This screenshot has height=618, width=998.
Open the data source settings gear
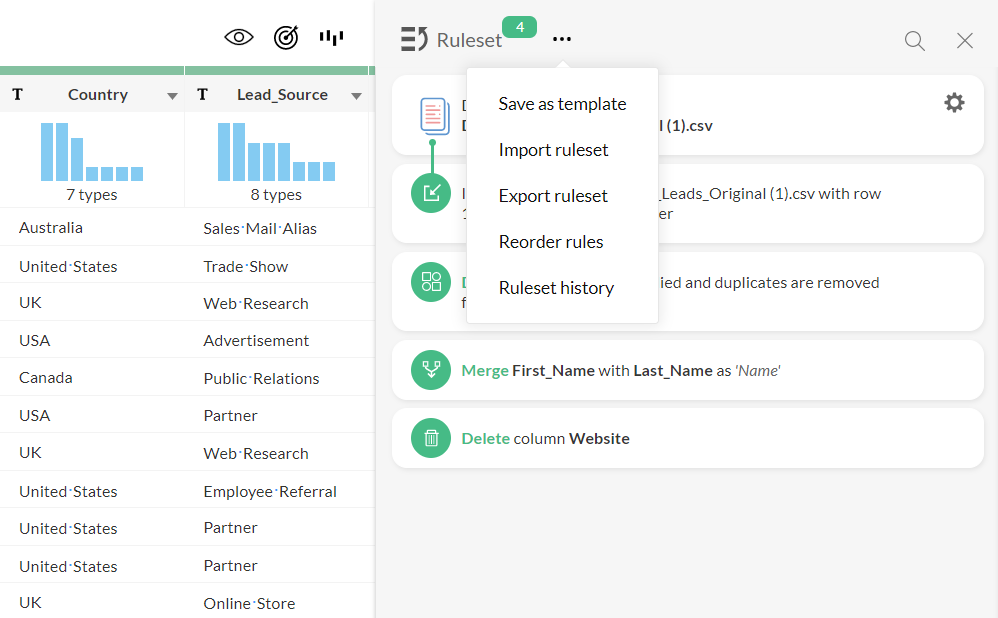click(x=954, y=102)
